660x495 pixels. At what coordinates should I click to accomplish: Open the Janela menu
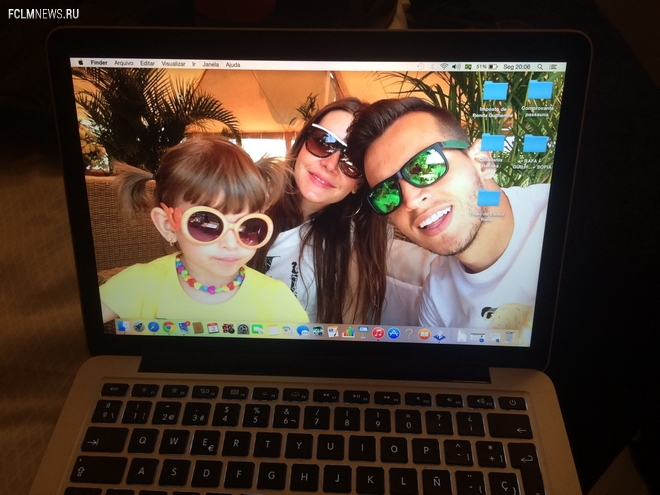(210, 64)
